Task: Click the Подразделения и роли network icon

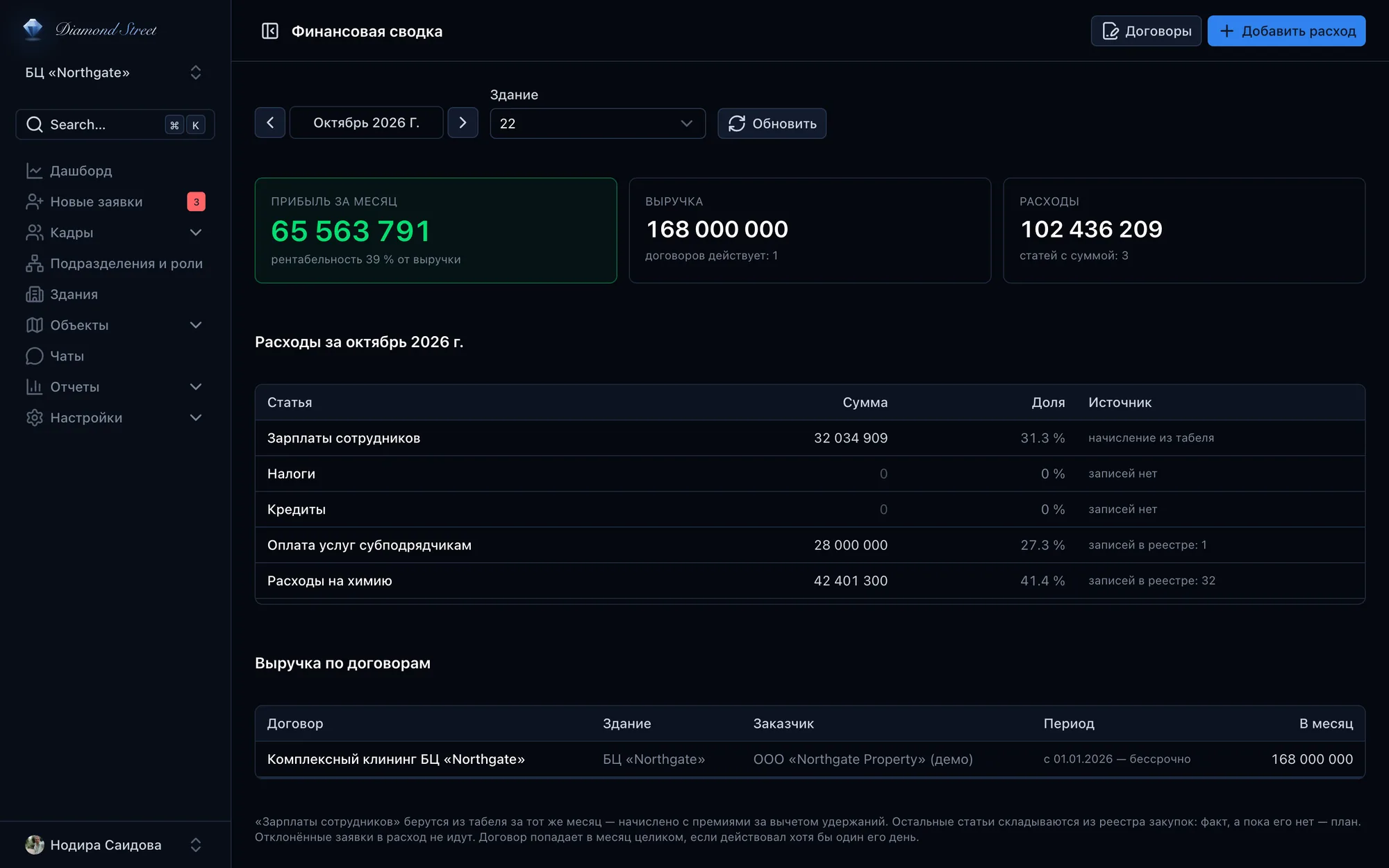Action: click(34, 263)
